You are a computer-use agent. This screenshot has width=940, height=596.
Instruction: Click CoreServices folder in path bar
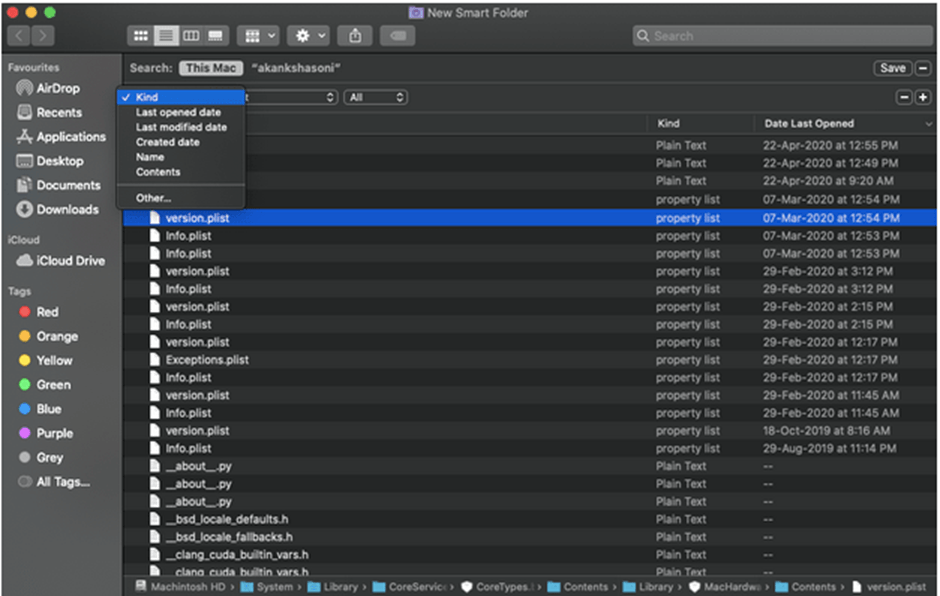(x=410, y=587)
